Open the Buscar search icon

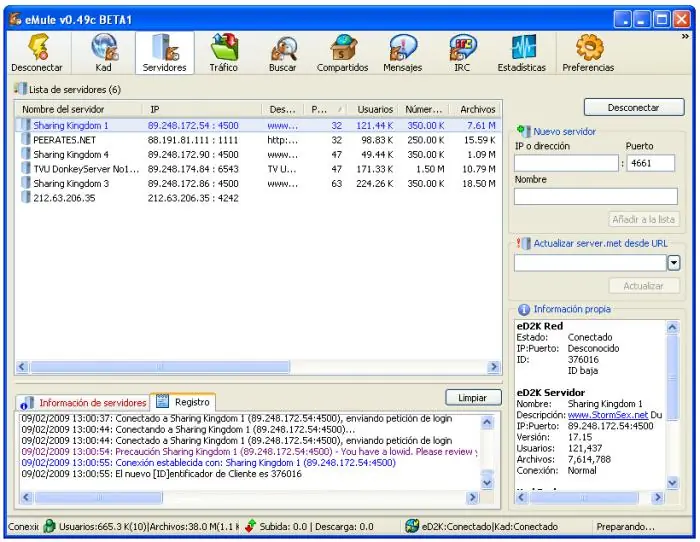[283, 53]
